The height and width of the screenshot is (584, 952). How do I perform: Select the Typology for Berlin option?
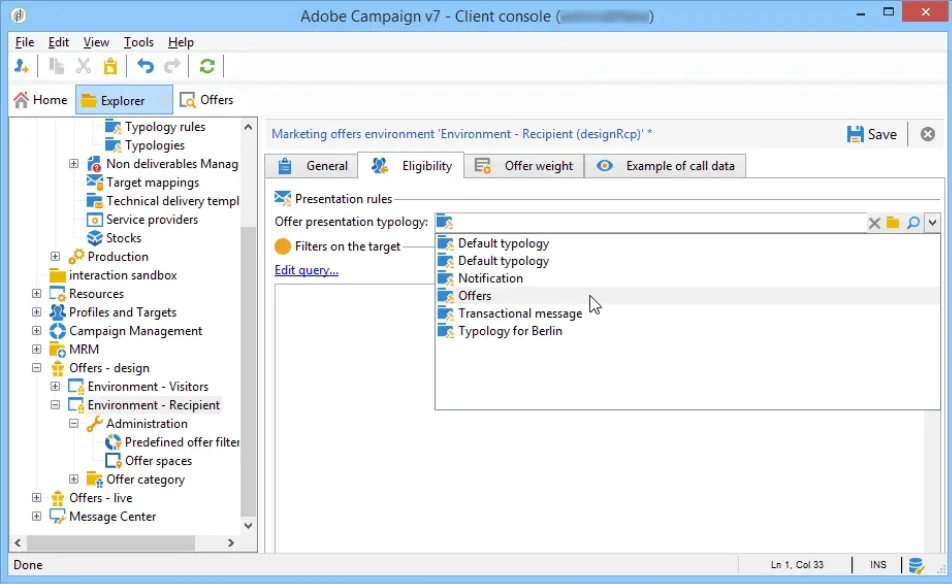click(x=687, y=331)
